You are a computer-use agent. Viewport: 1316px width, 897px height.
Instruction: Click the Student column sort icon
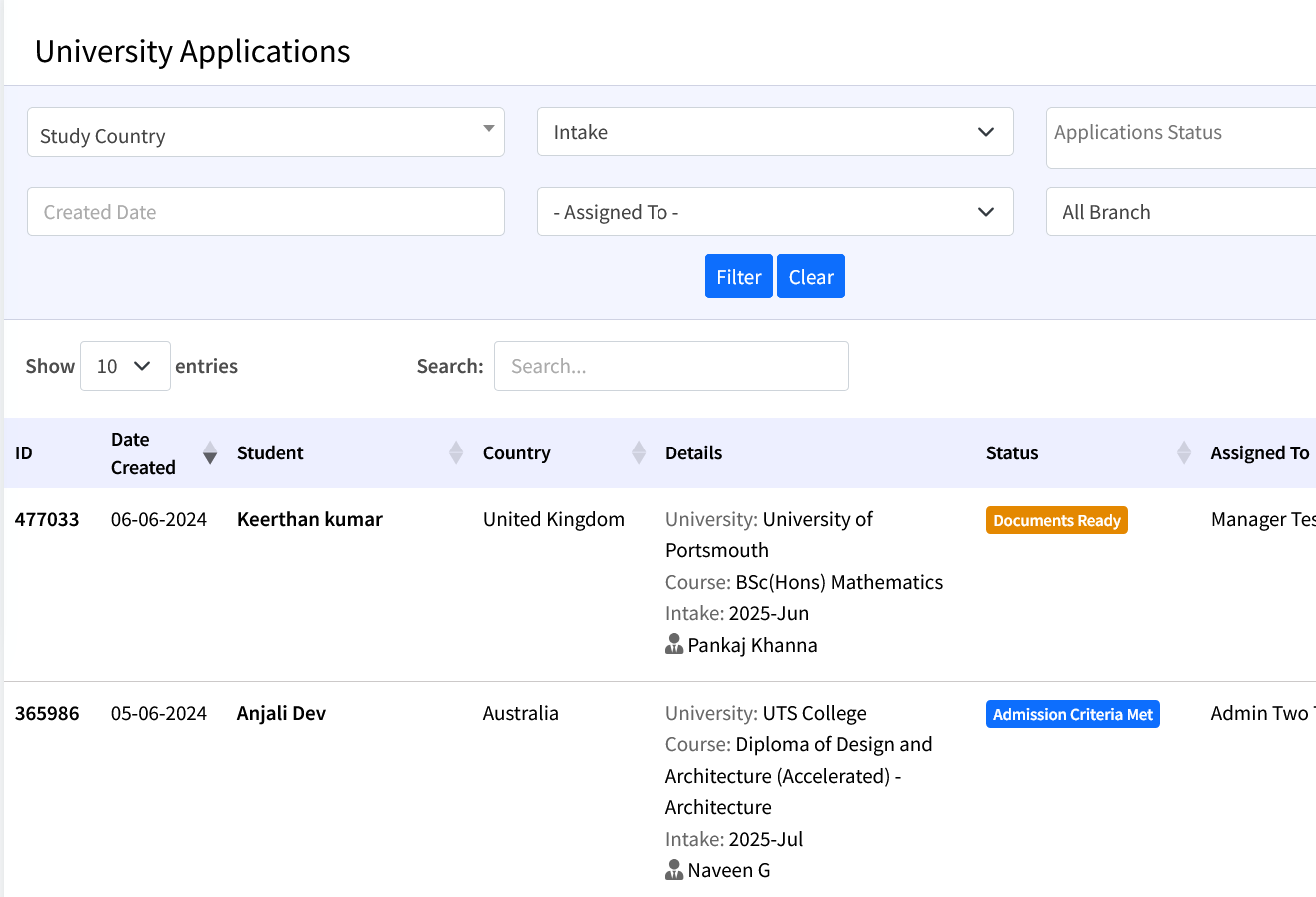456,453
